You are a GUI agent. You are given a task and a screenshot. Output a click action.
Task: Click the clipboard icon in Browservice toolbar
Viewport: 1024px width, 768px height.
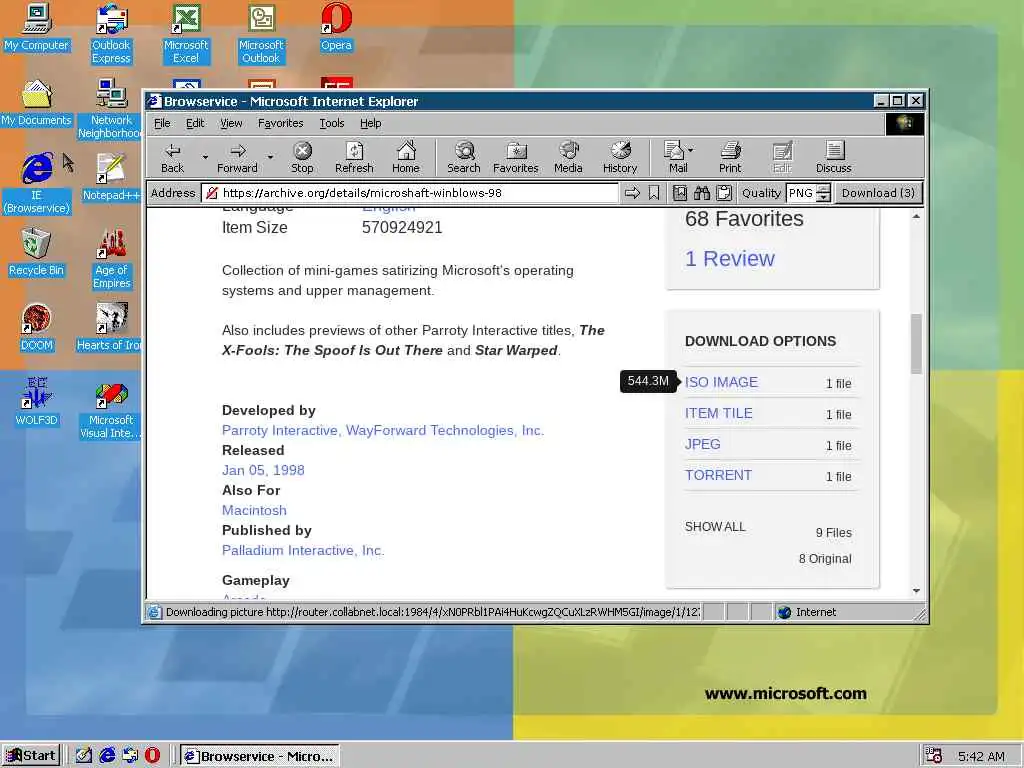click(724, 193)
